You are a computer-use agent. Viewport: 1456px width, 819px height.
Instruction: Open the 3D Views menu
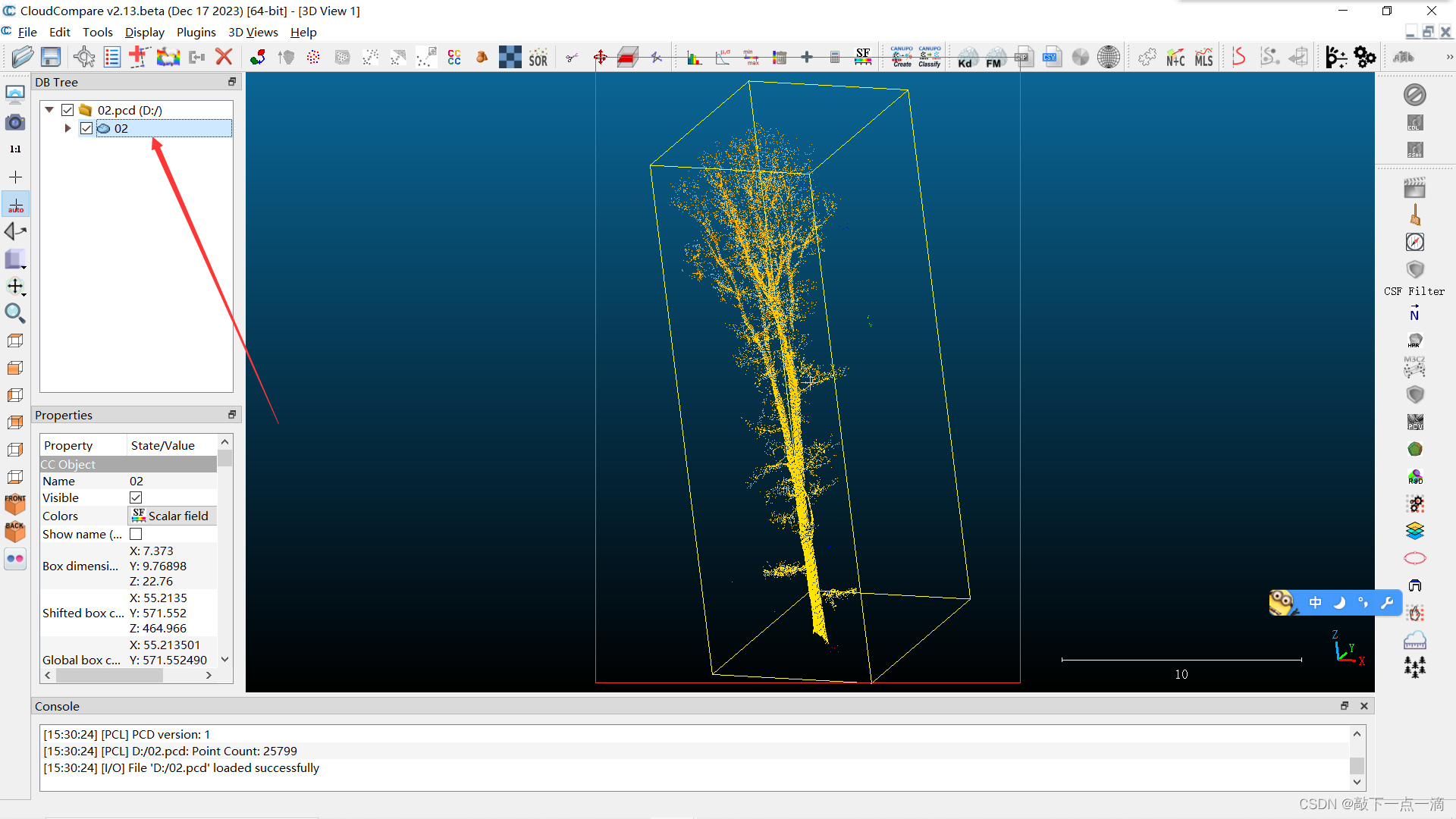coord(253,32)
